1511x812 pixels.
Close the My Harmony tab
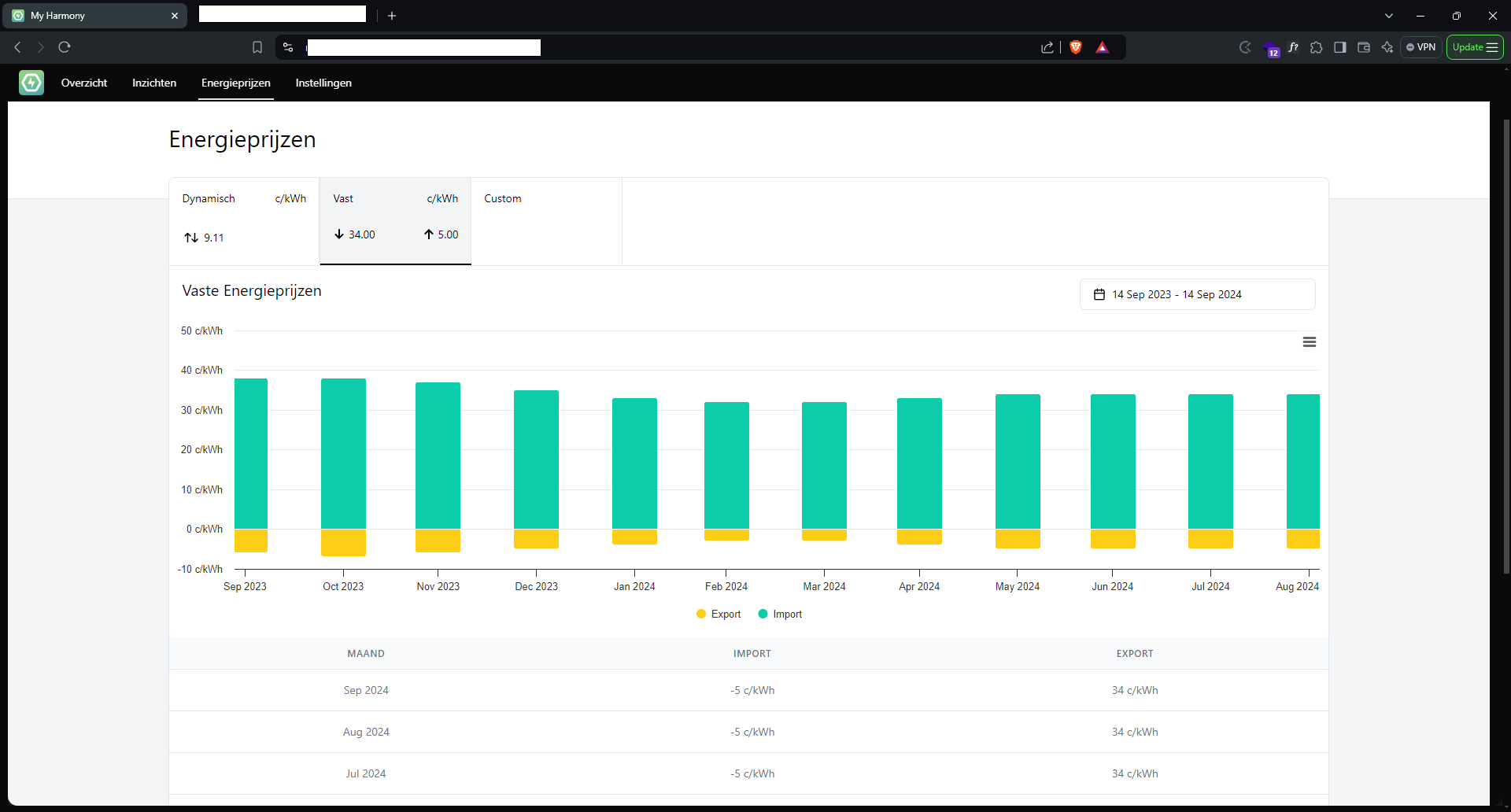coord(175,16)
